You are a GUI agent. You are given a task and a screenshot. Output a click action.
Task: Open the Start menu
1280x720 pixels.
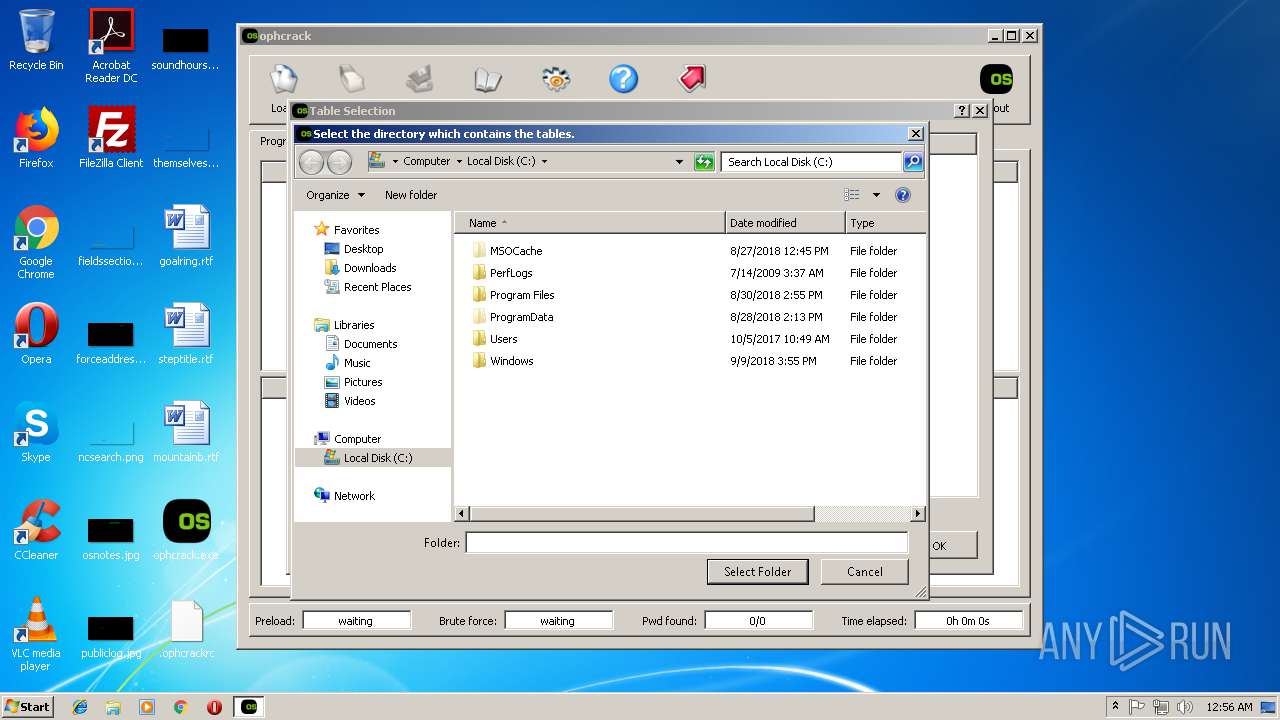point(28,707)
